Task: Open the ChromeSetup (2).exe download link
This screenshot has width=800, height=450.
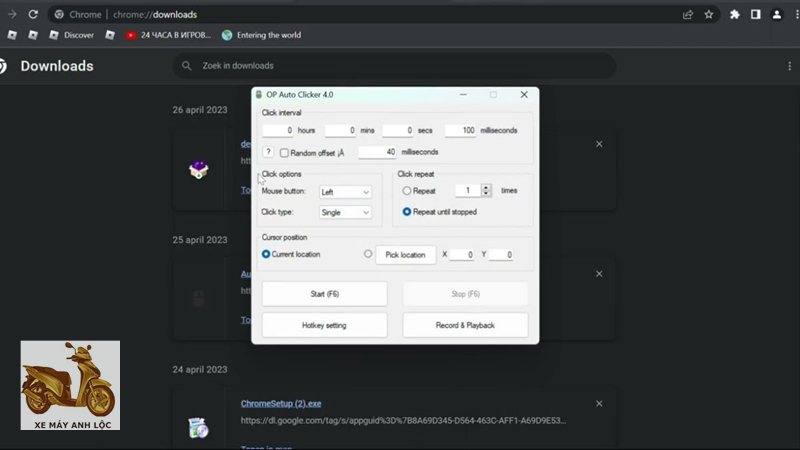Action: coord(281,404)
